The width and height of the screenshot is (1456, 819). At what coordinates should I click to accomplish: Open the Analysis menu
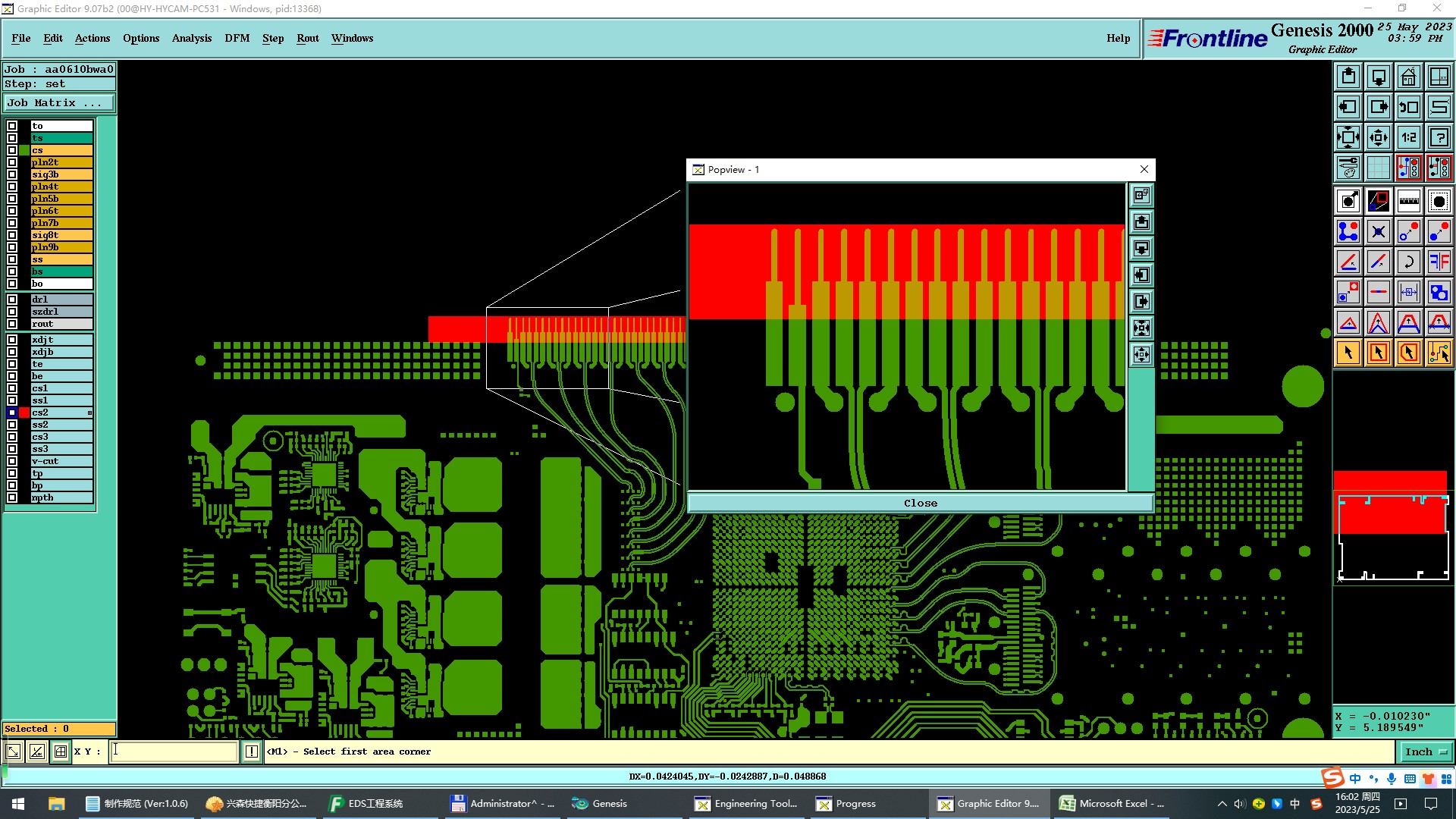191,38
